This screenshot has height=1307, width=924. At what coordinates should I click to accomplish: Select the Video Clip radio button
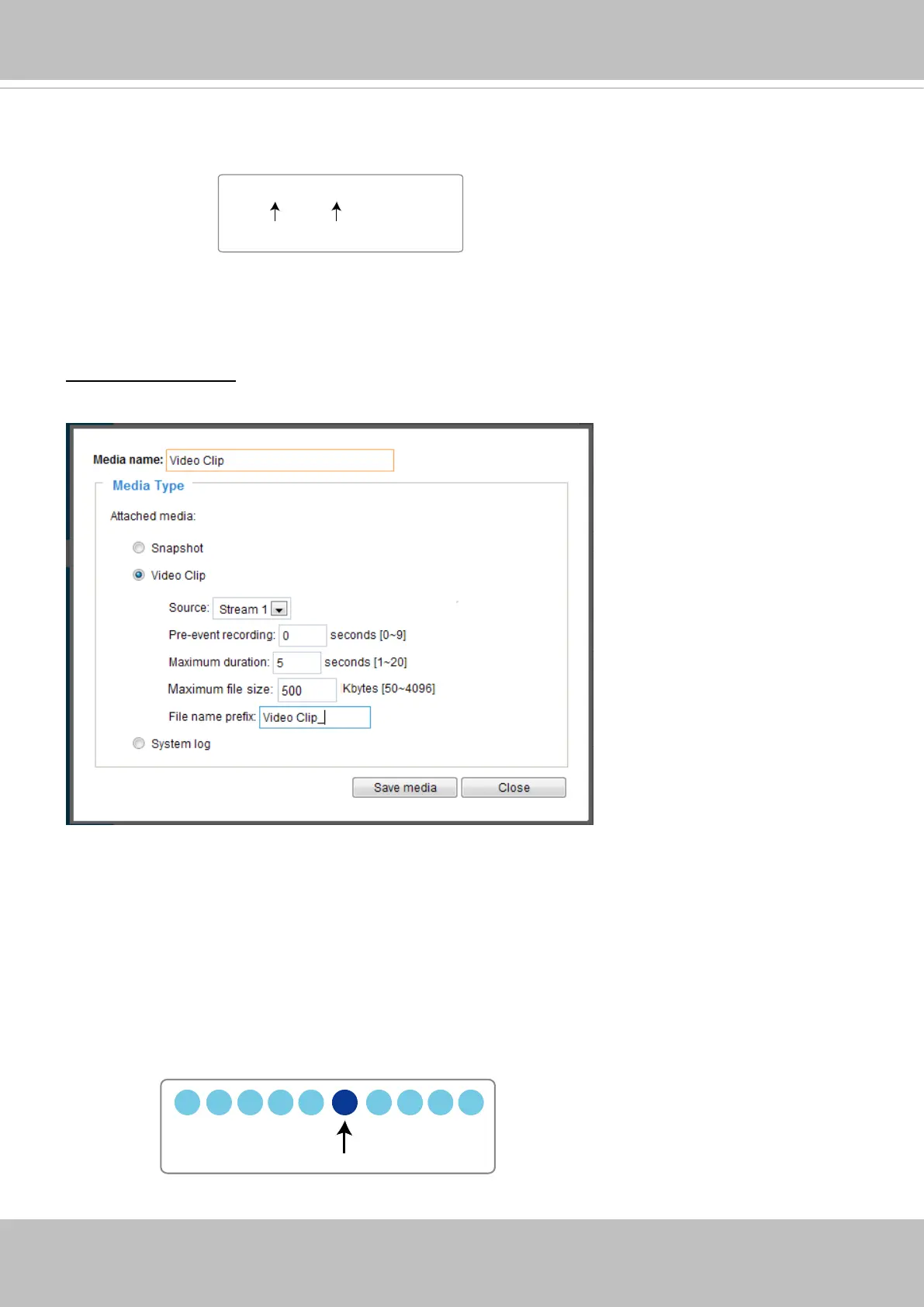(x=139, y=575)
